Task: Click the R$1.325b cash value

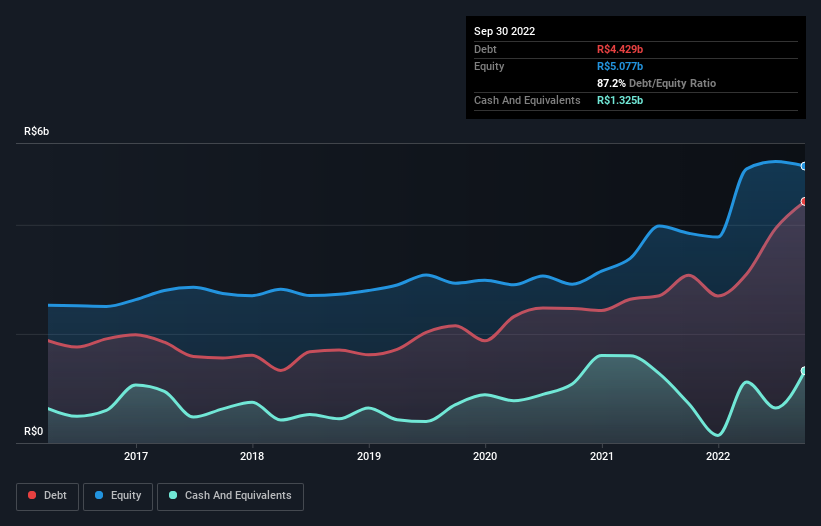Action: click(620, 100)
